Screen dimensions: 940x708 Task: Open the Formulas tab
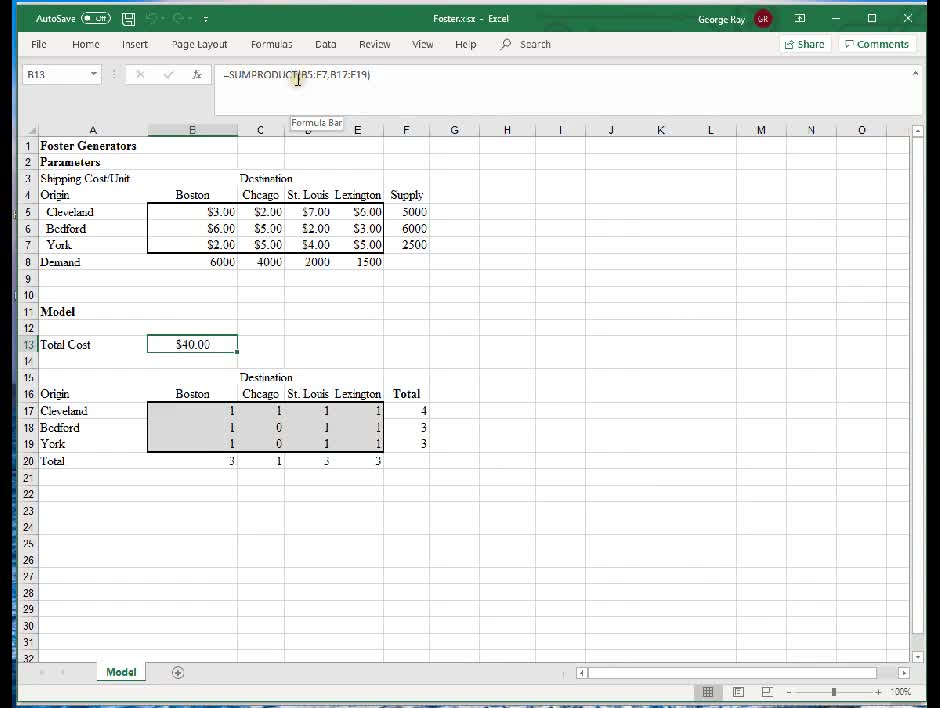click(x=272, y=44)
